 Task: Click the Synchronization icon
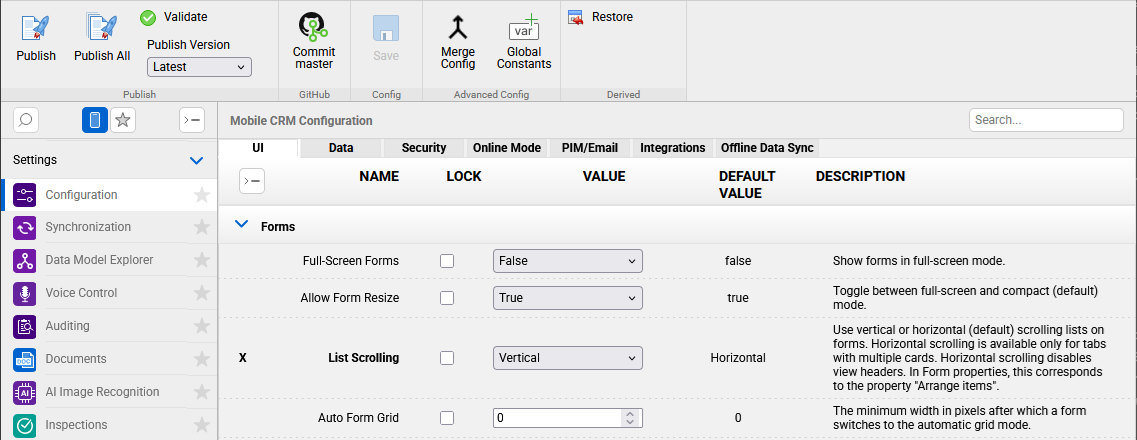pos(25,227)
